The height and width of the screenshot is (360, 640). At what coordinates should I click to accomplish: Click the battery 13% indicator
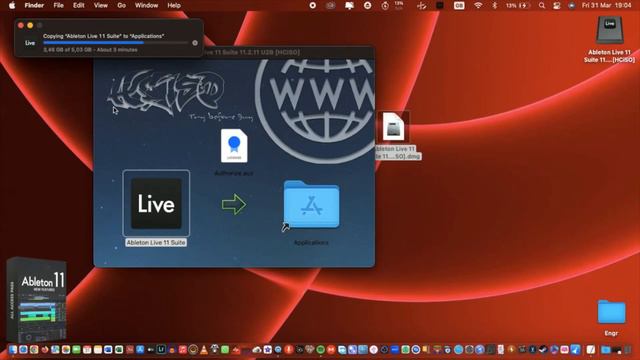coord(518,5)
